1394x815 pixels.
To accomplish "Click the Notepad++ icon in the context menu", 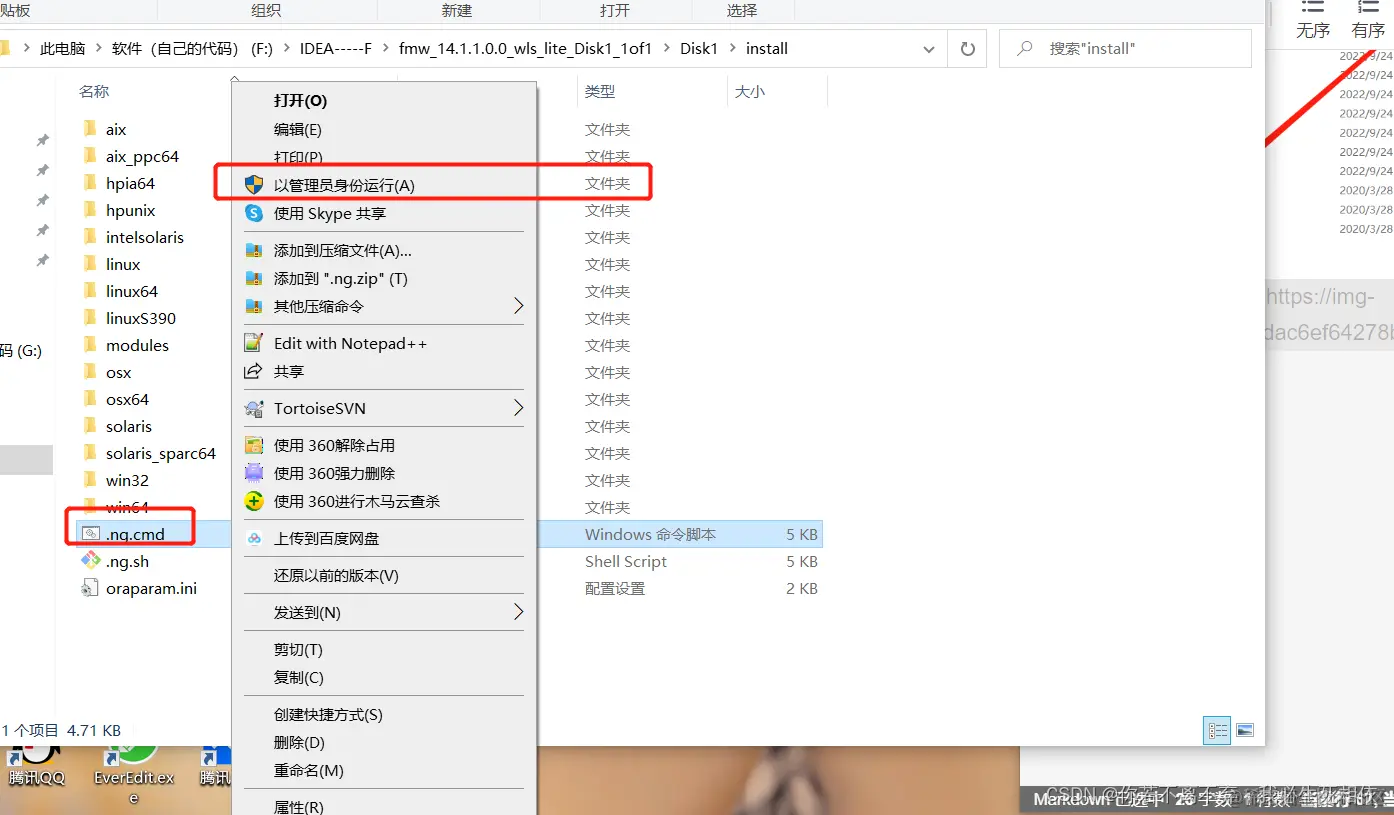I will tap(252, 343).
